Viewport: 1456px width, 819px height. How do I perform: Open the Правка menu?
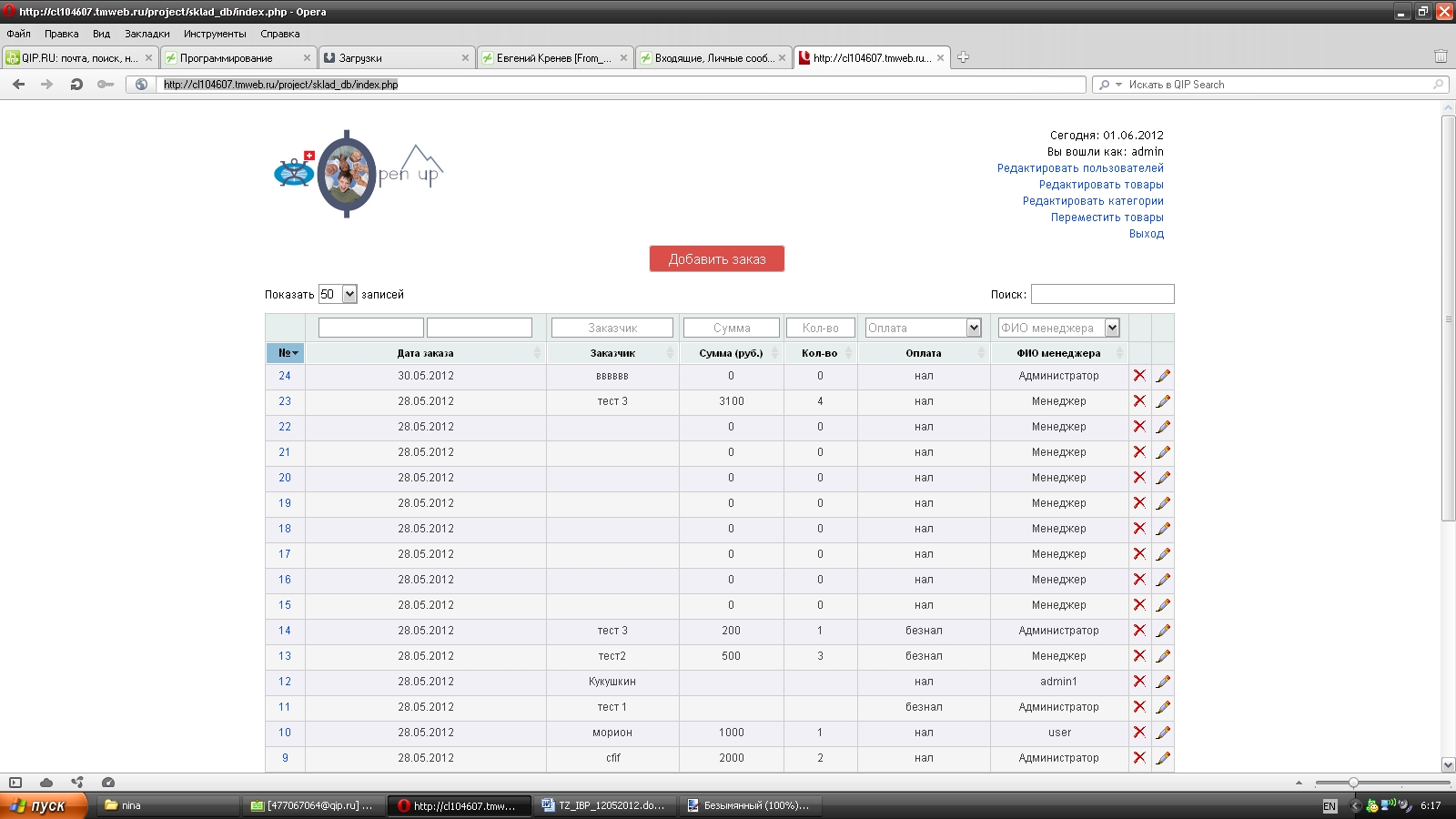point(61,34)
